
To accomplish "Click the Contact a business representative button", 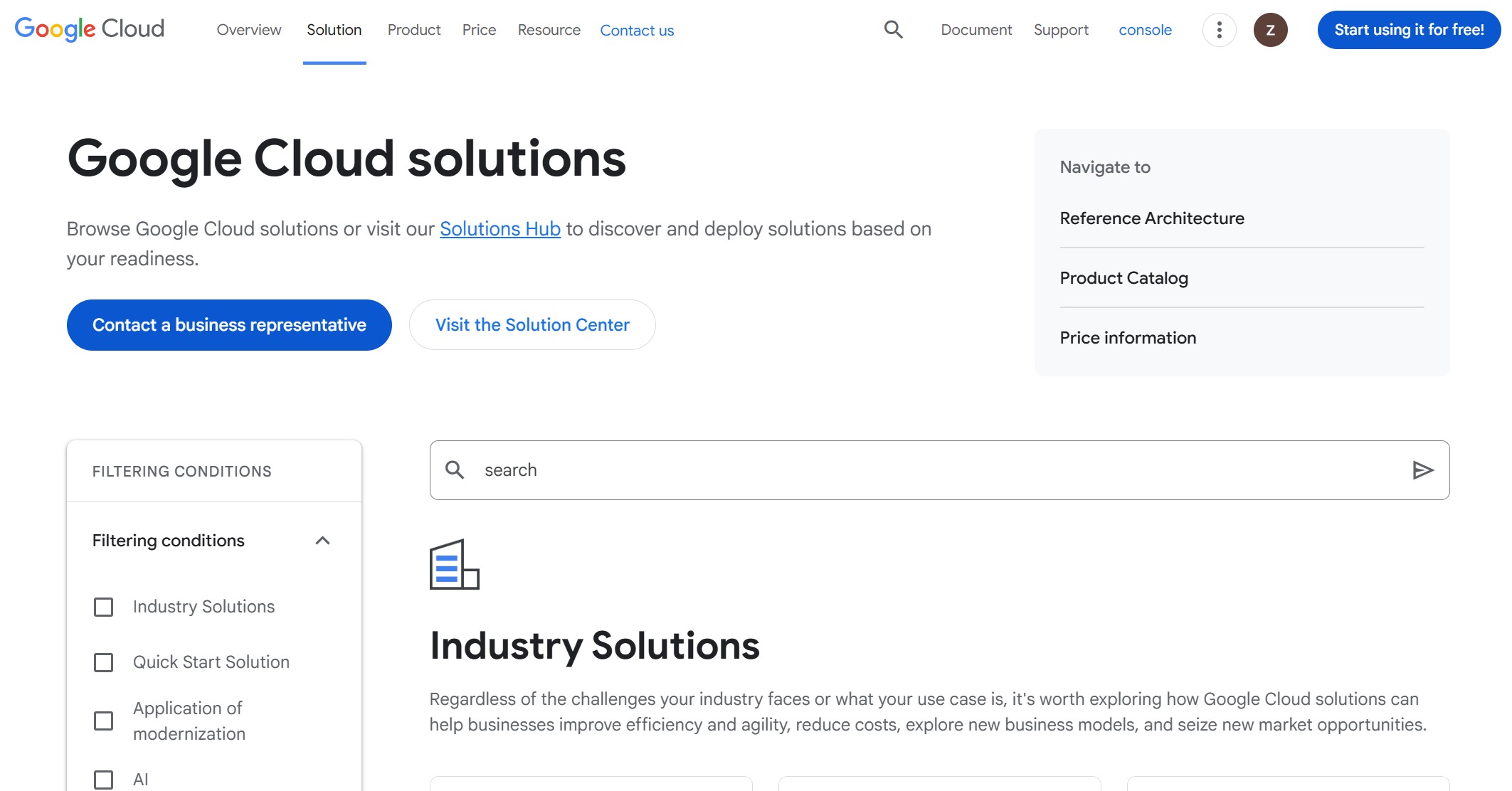I will pos(228,325).
